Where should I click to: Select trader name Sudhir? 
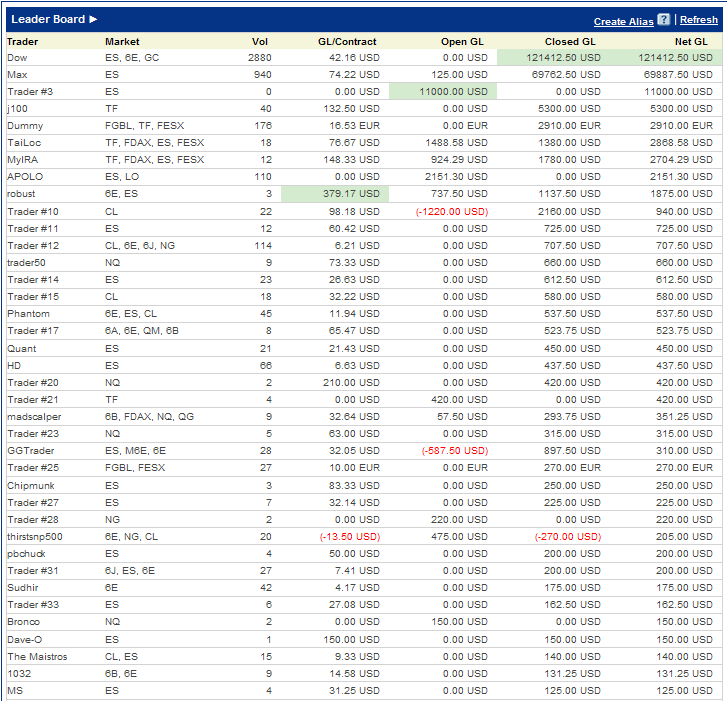(x=23, y=588)
